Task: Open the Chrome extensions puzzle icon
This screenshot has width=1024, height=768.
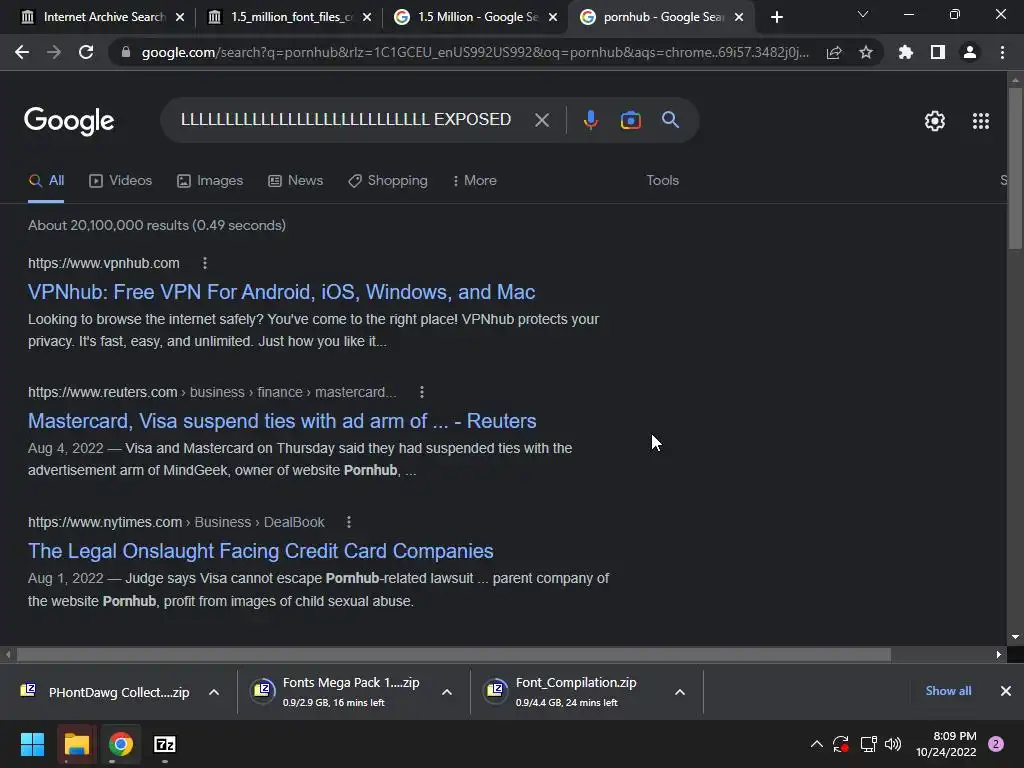Action: click(906, 52)
